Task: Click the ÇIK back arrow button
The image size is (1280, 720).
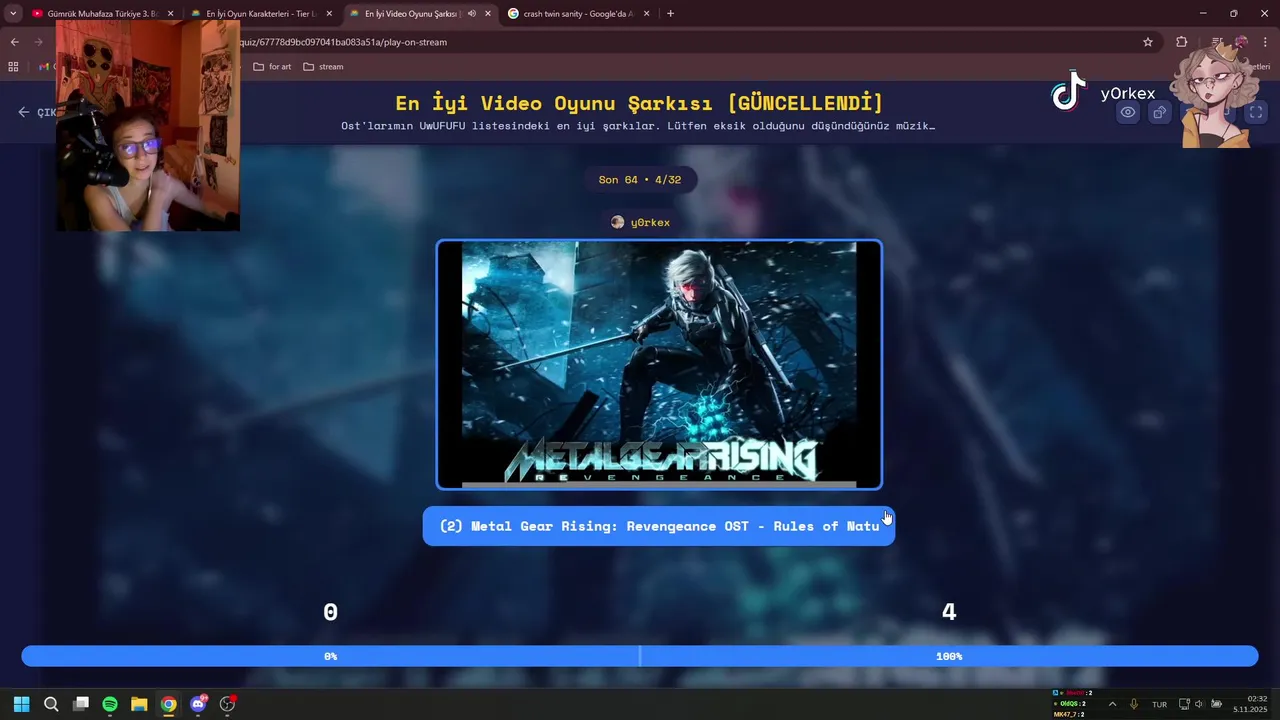Action: pos(36,112)
